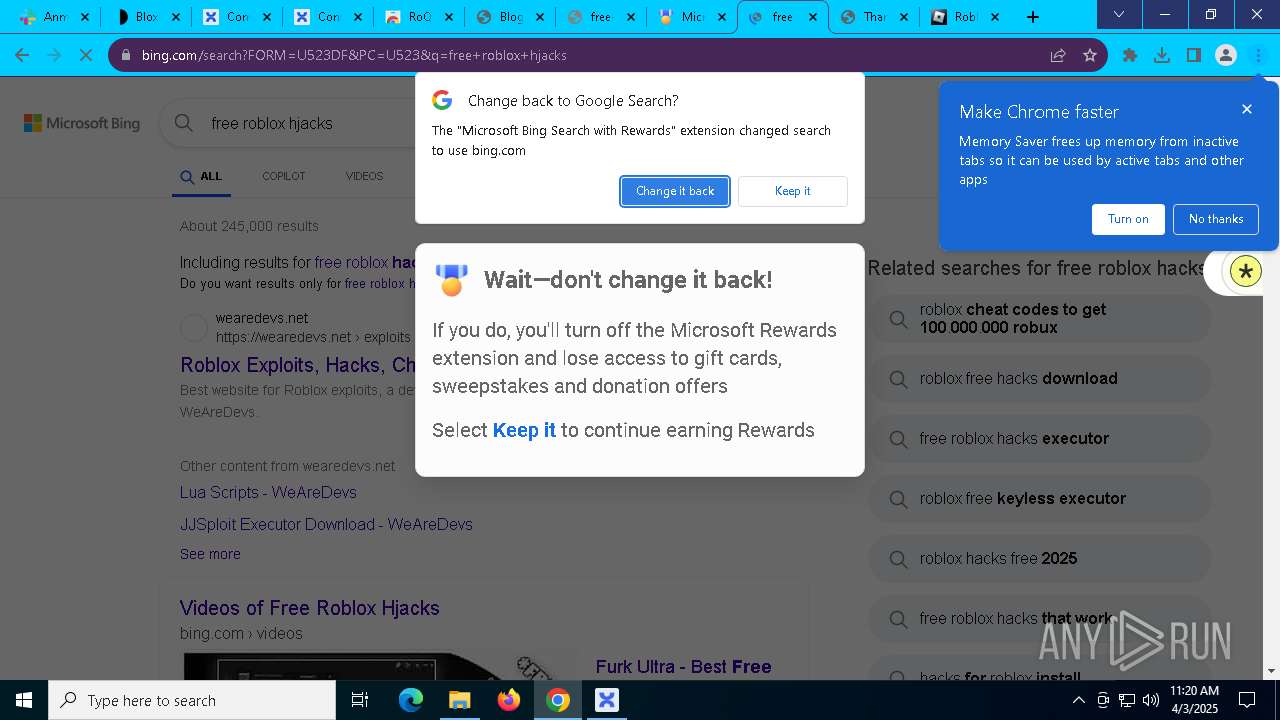Click the Change it back button

point(675,191)
